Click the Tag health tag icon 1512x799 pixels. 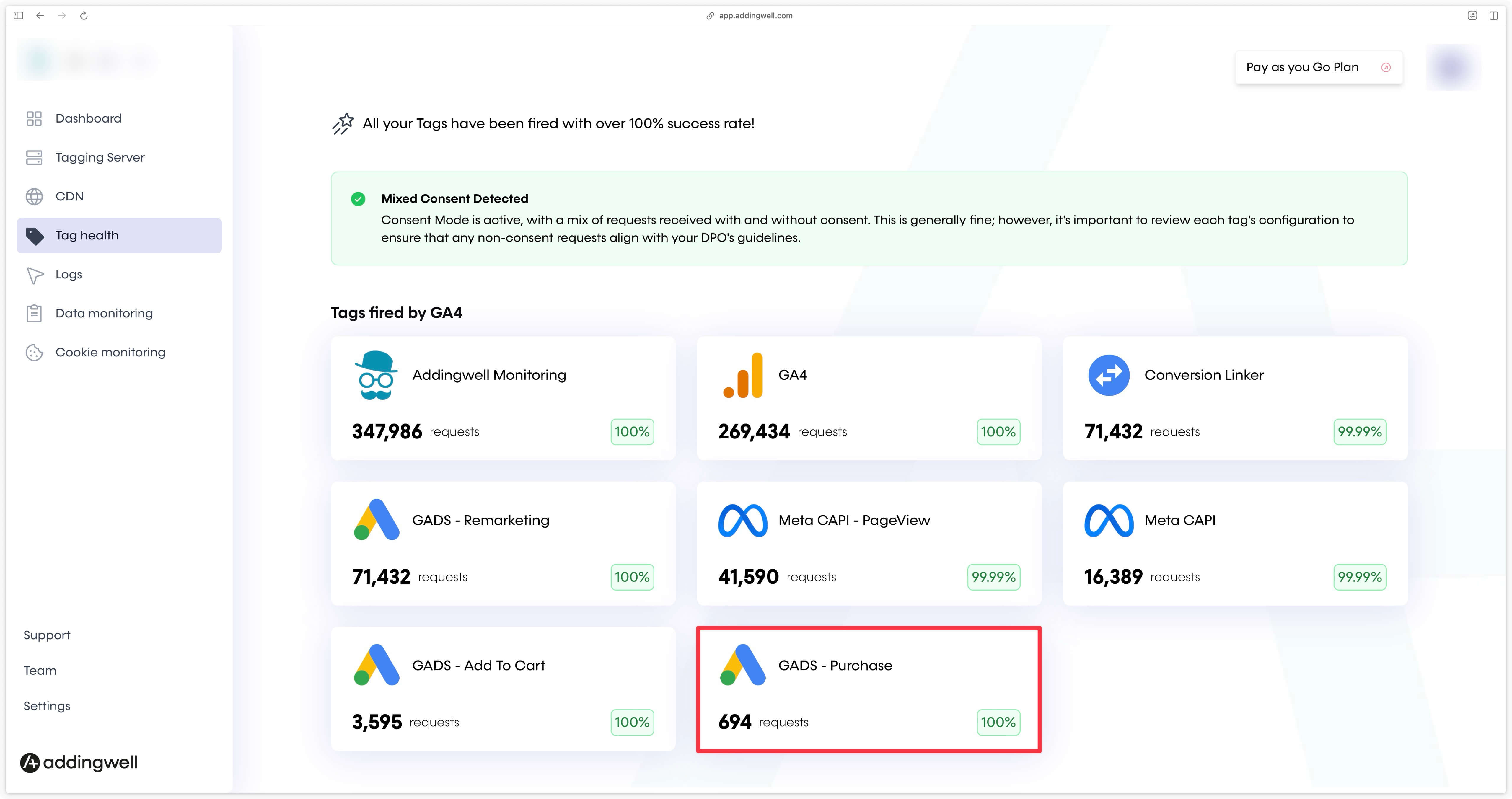[x=35, y=236]
